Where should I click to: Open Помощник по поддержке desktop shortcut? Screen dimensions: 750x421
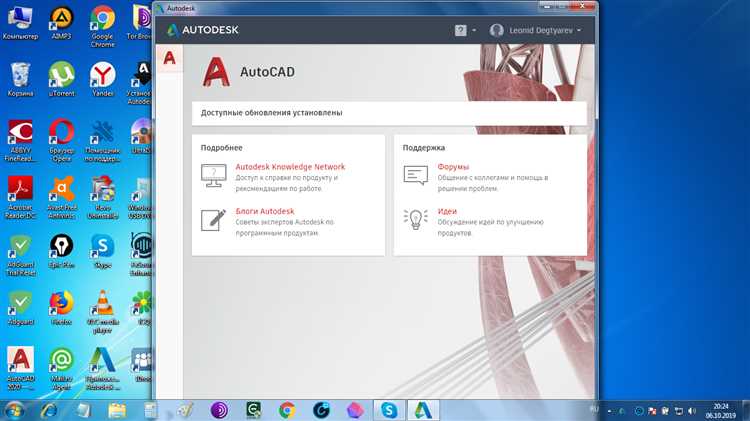click(102, 140)
